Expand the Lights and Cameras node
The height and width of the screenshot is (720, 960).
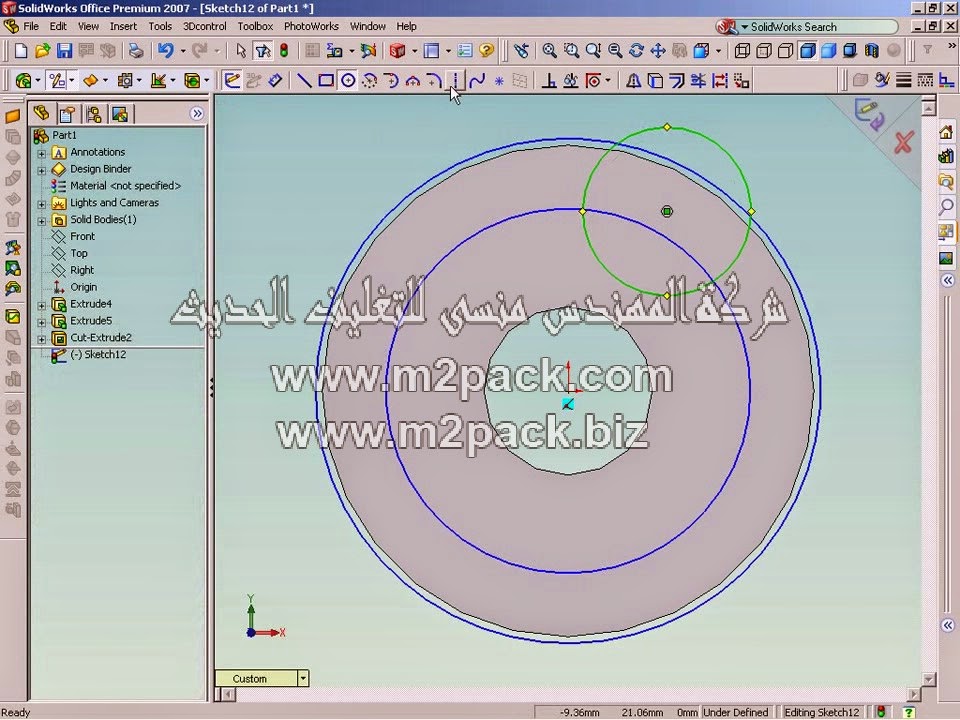[x=41, y=204]
